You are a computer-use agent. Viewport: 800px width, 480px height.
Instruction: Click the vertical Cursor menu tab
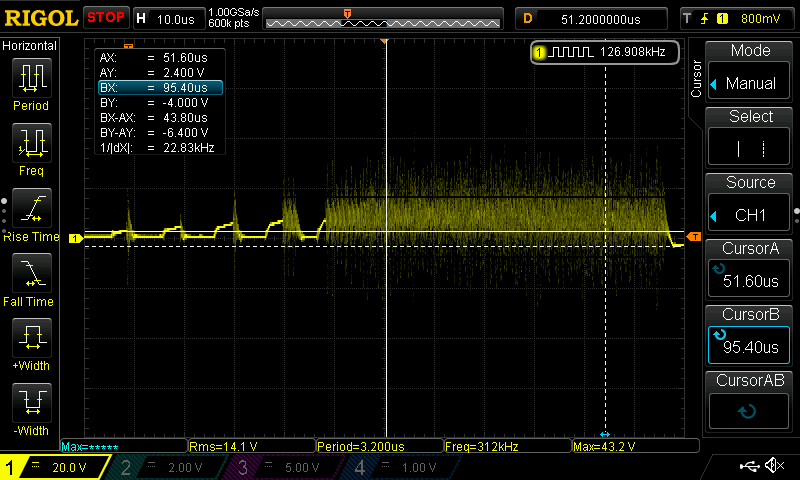[696, 79]
